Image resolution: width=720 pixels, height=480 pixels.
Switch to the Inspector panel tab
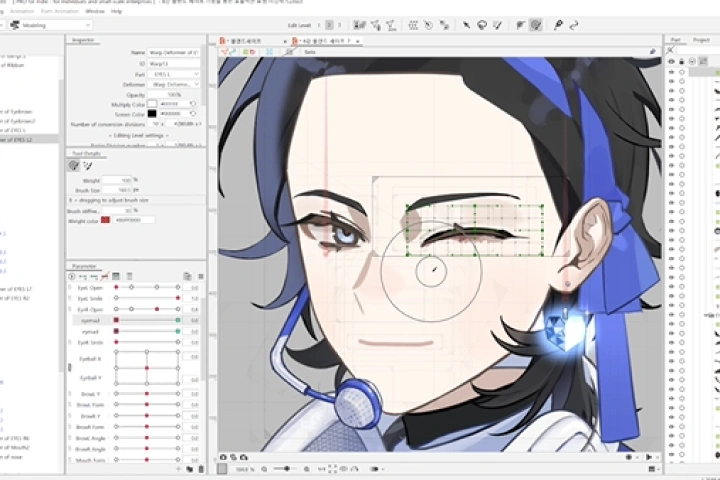(84, 40)
